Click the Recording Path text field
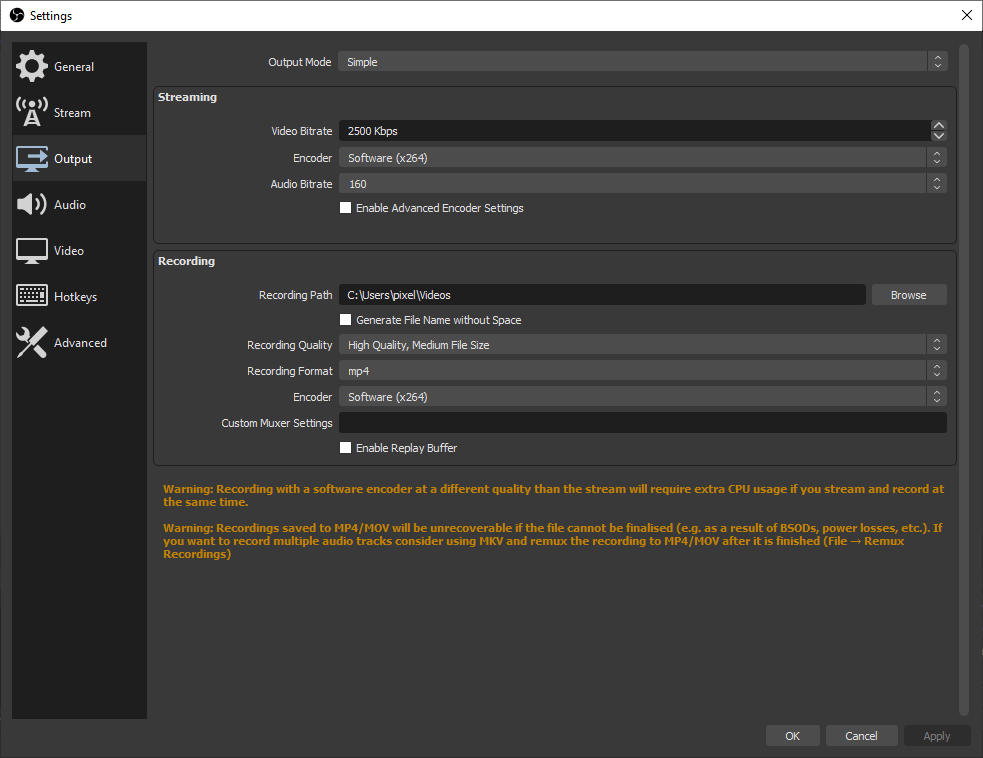 (602, 295)
